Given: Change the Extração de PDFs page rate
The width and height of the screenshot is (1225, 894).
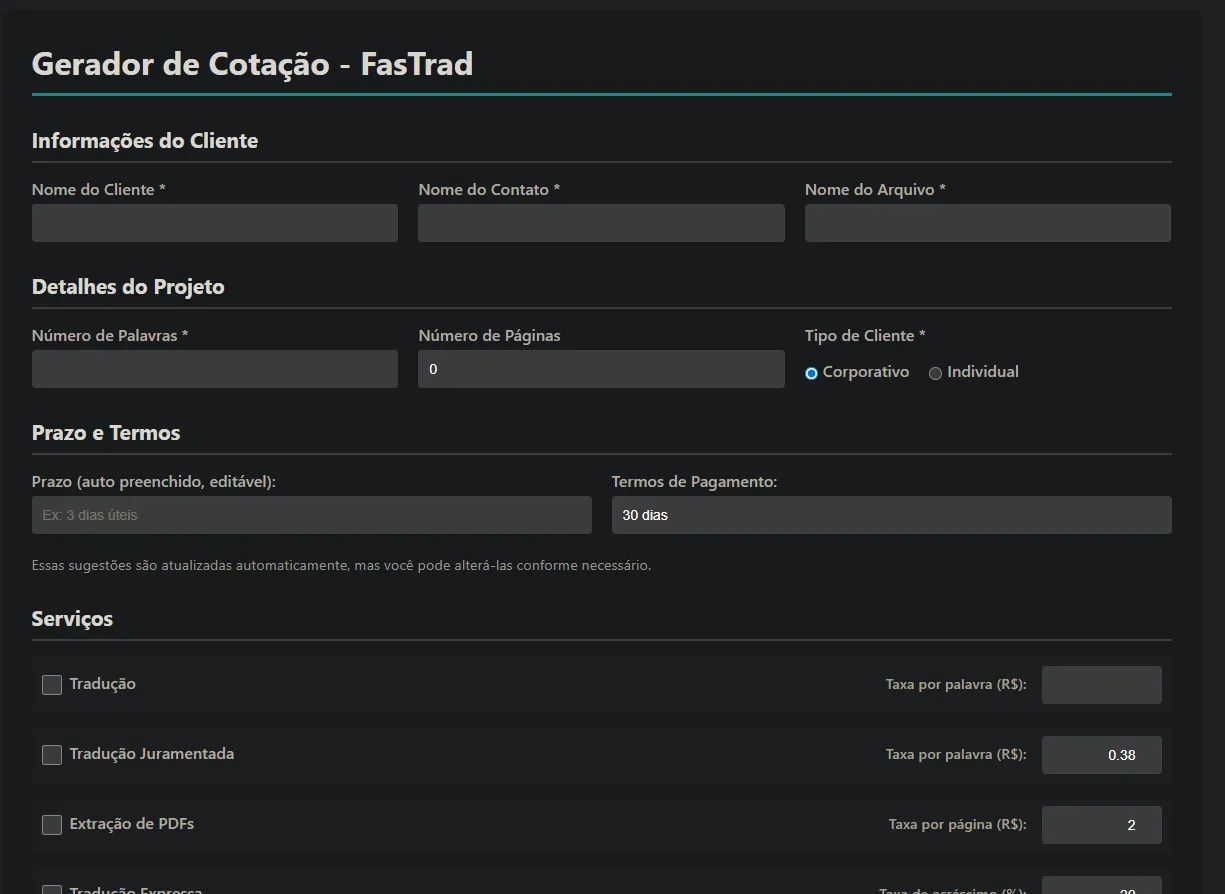Looking at the screenshot, I should pyautogui.click(x=1102, y=825).
